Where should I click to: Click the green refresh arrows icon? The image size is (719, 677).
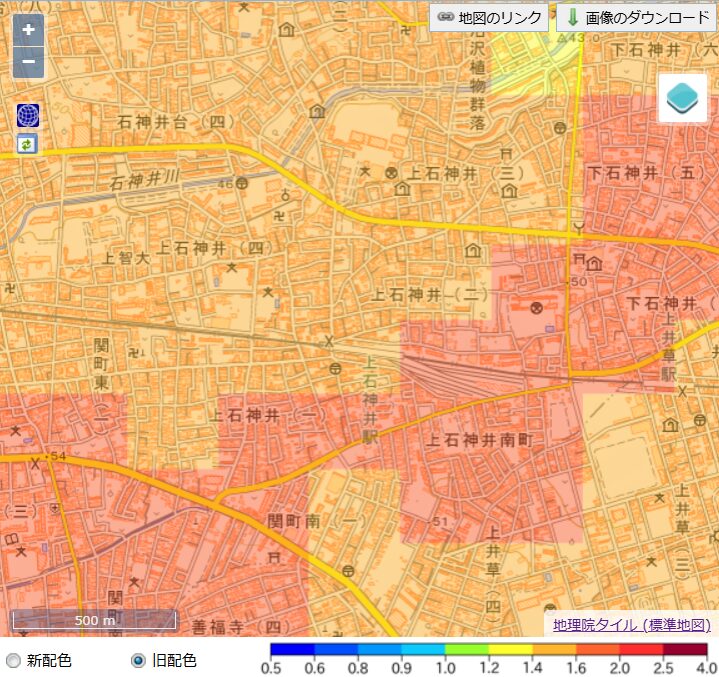pyautogui.click(x=27, y=144)
